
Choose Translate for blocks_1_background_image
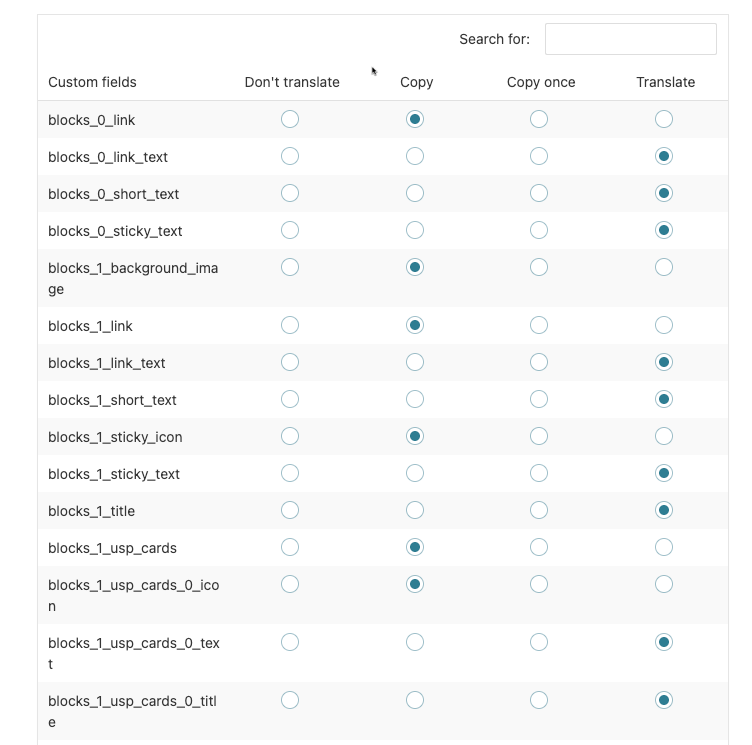click(x=664, y=267)
